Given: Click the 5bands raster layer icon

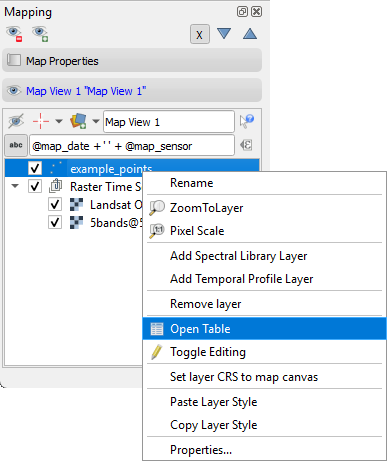Looking at the screenshot, I should click(76, 222).
